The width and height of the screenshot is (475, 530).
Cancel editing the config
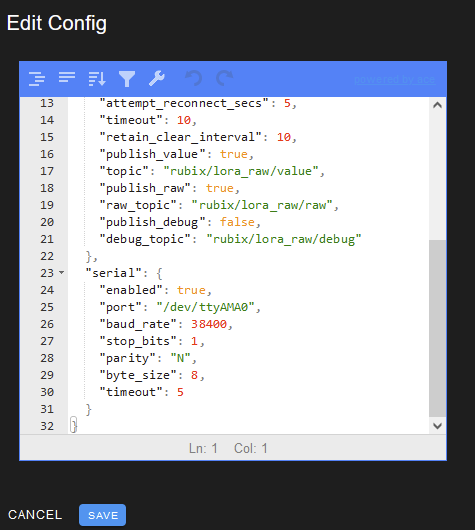[x=35, y=515]
